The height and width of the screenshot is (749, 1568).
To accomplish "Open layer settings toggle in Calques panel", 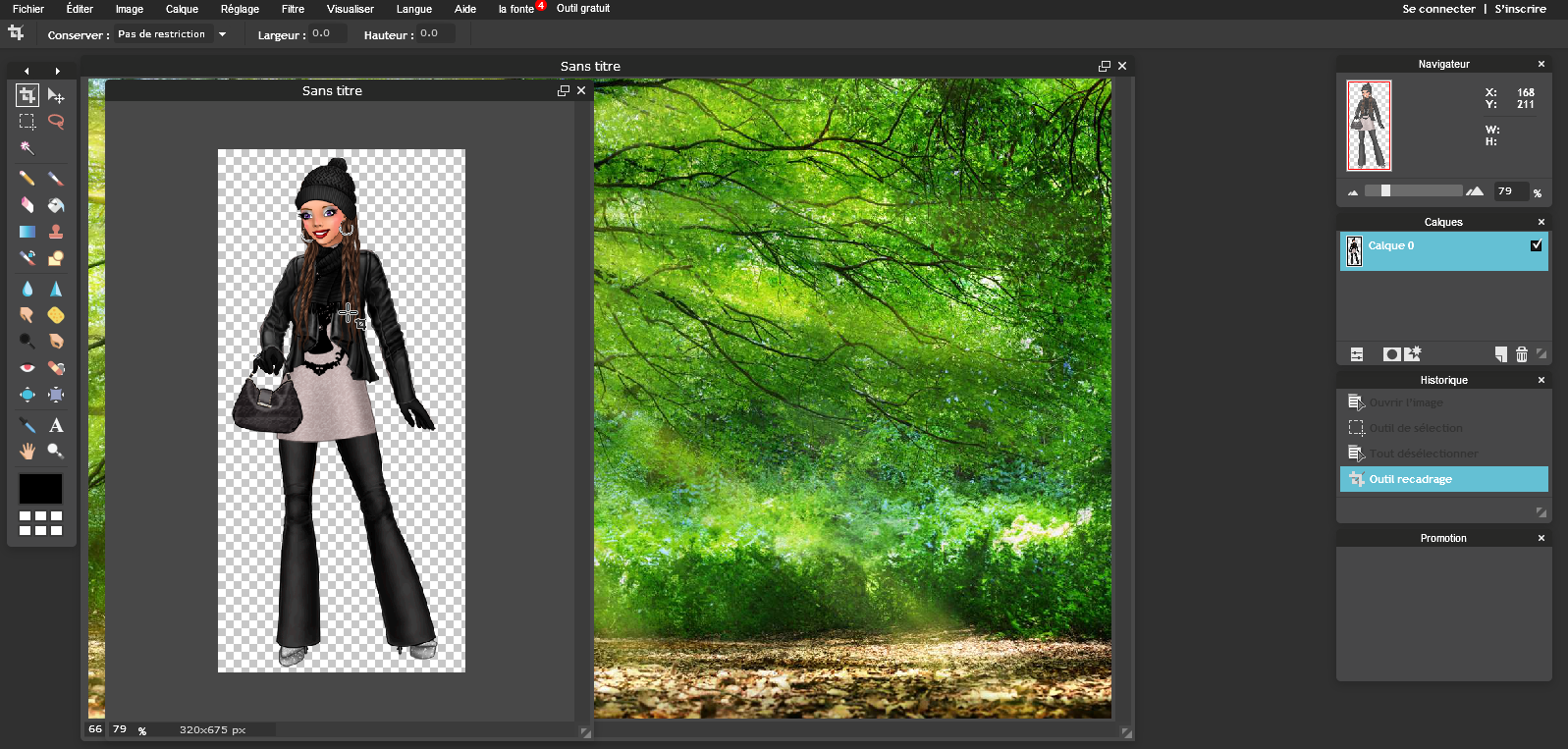I will click(x=1357, y=354).
